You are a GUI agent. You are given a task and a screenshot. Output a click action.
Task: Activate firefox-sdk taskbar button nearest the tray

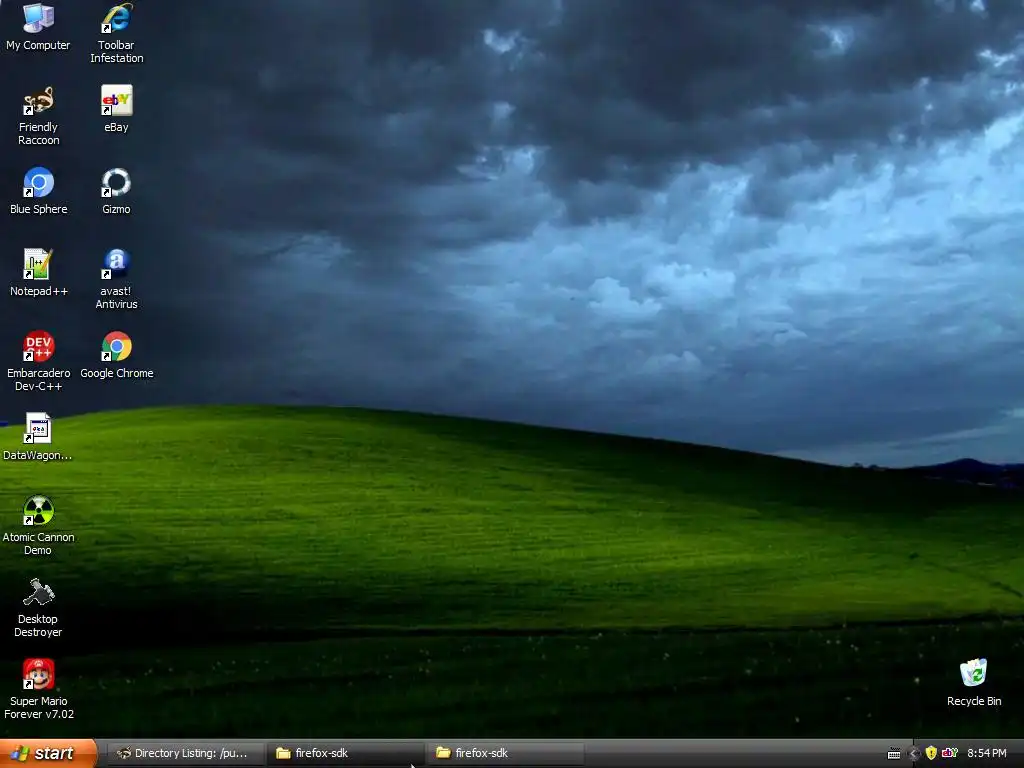tap(505, 753)
